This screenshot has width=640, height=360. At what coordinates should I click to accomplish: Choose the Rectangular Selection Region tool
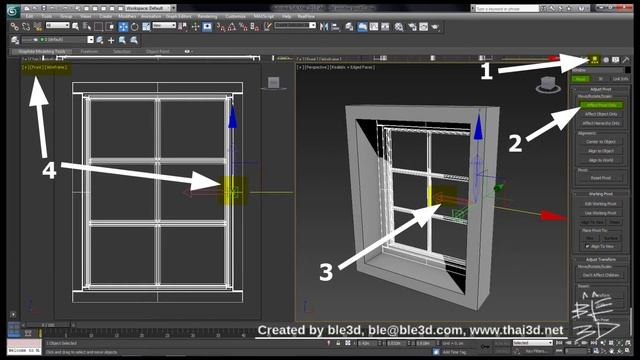[98, 27]
